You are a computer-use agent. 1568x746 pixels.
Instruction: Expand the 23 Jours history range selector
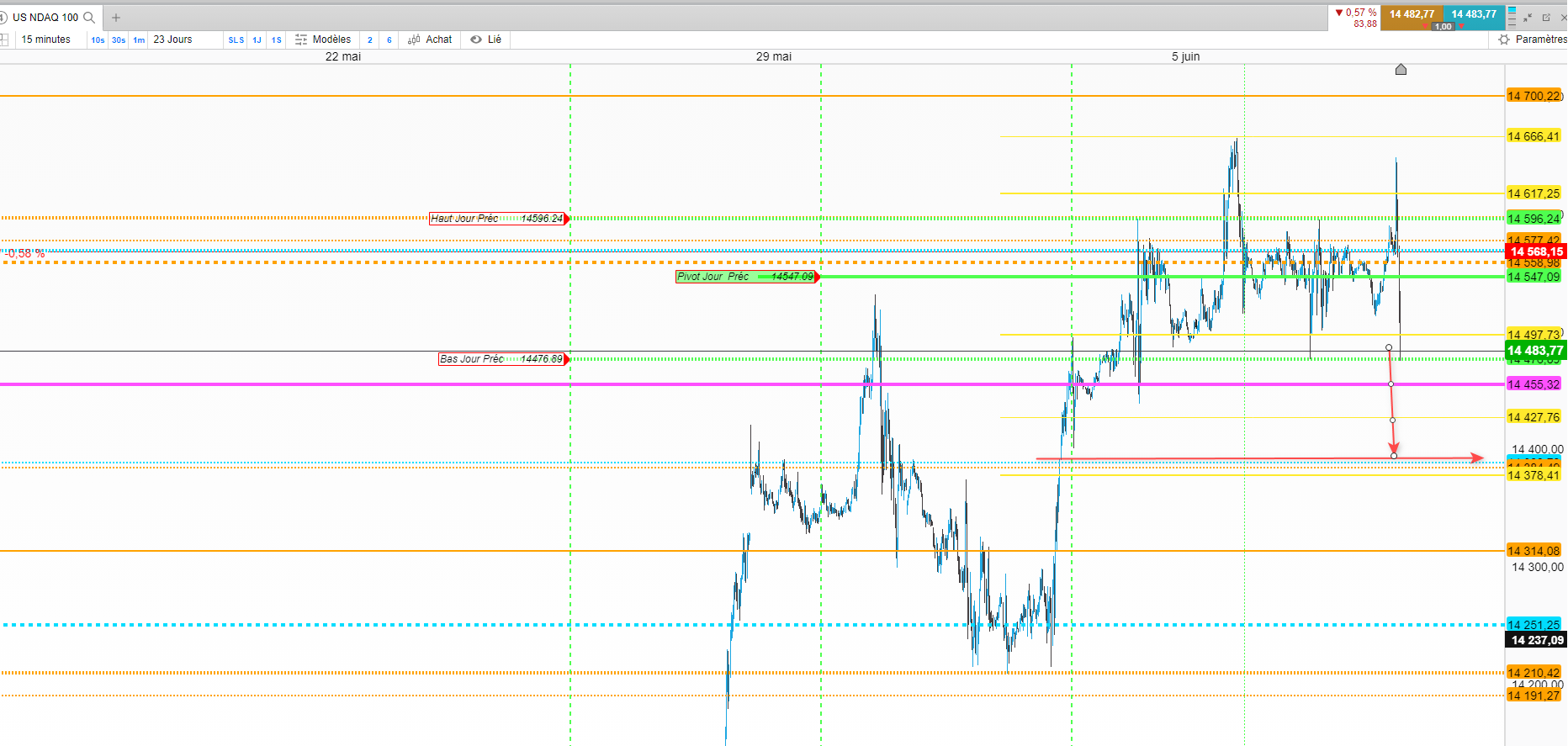pyautogui.click(x=172, y=40)
